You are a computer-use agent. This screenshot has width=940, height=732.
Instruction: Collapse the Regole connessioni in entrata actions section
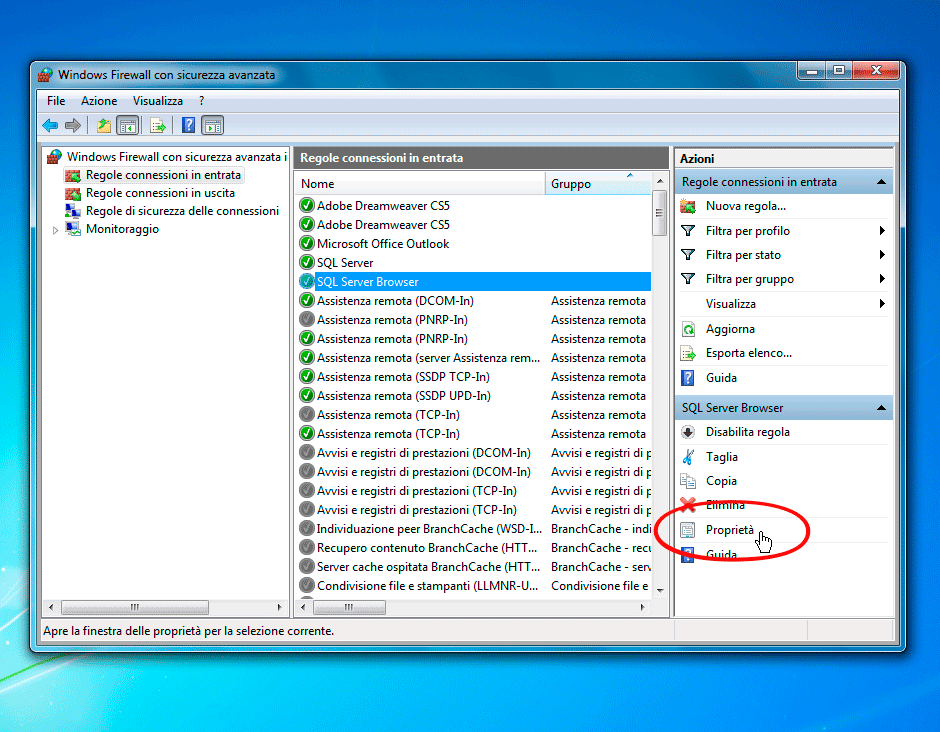coord(881,182)
